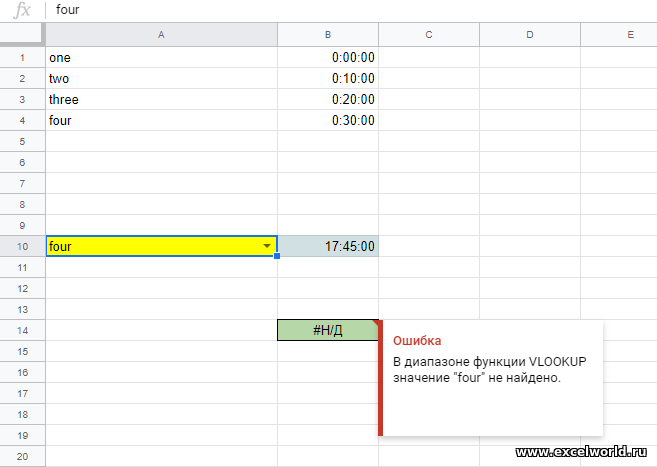
Task: Select row 14 header
Action: coord(22,330)
